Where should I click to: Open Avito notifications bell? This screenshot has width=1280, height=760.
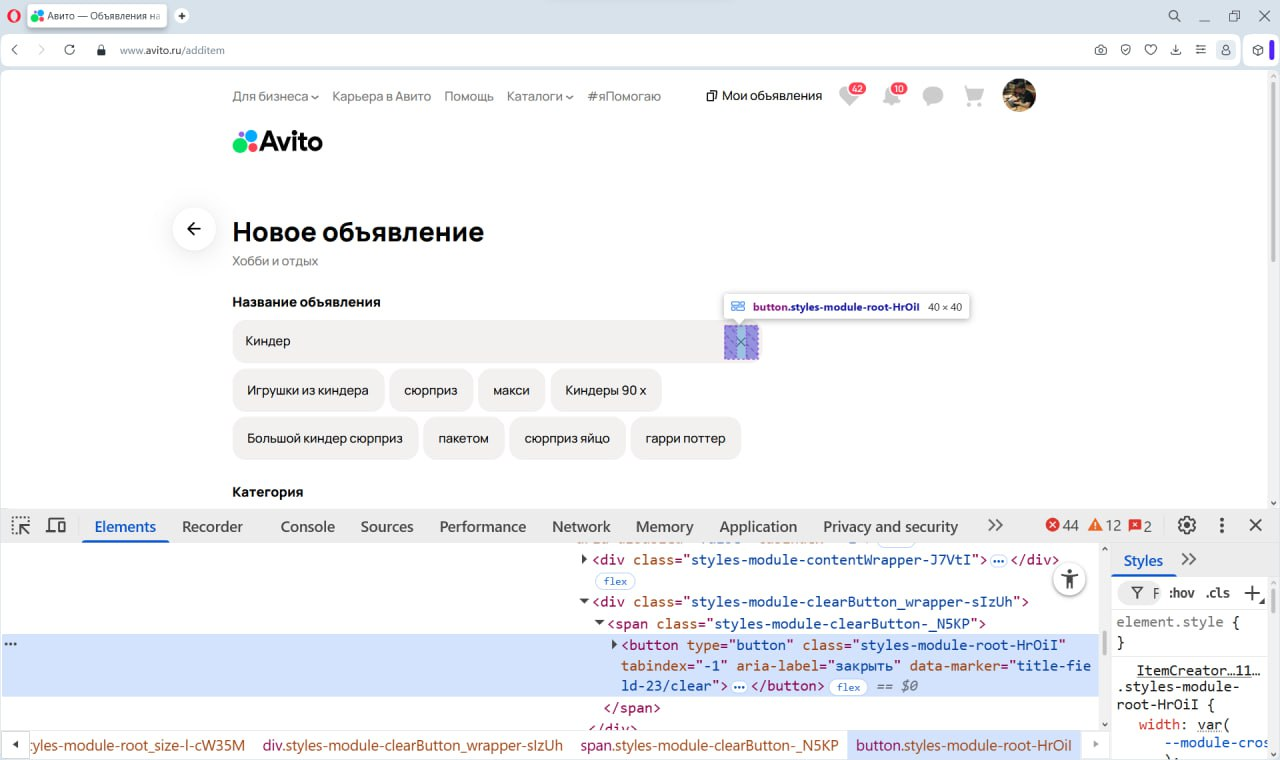(x=891, y=95)
